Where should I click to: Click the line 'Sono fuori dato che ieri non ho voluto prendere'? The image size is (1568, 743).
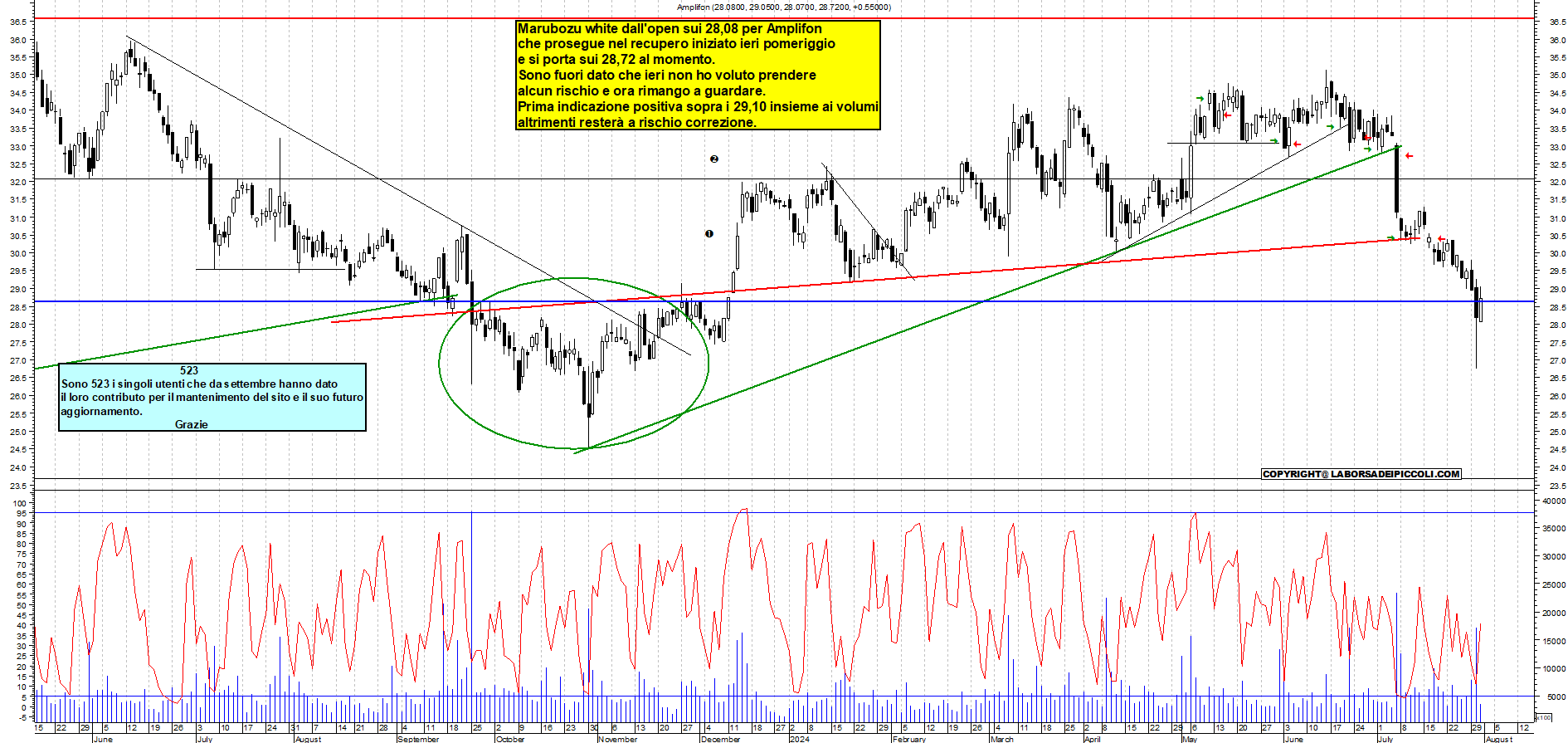(x=667, y=75)
